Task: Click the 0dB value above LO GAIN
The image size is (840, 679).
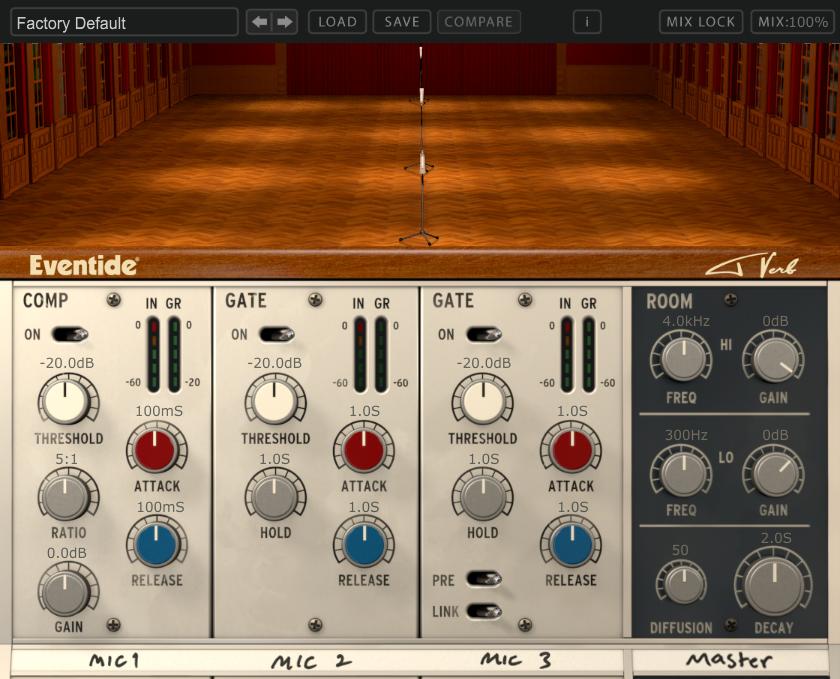Action: 775,435
